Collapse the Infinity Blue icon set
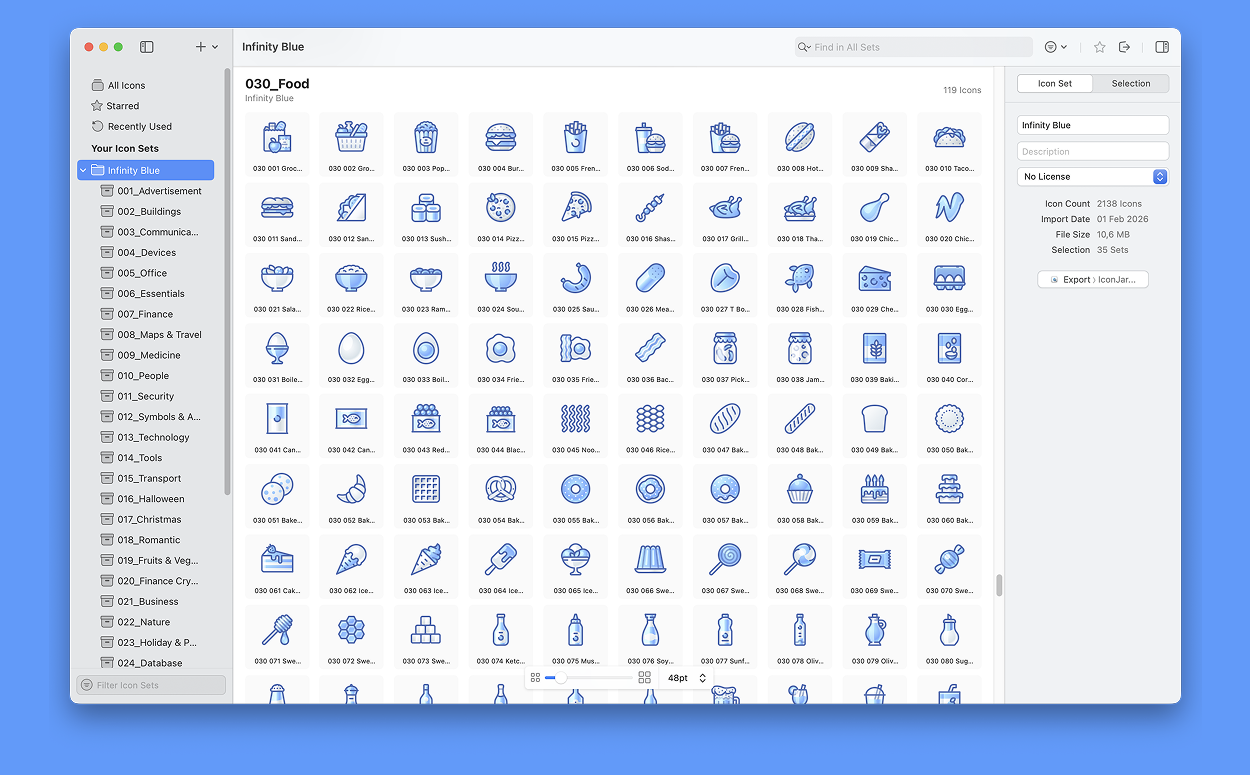 click(82, 171)
